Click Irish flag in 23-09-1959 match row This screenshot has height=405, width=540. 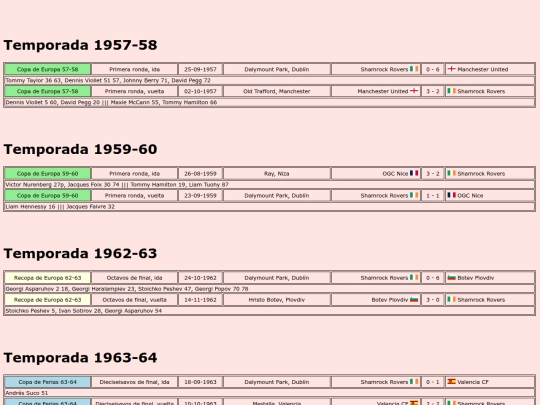coord(414,195)
